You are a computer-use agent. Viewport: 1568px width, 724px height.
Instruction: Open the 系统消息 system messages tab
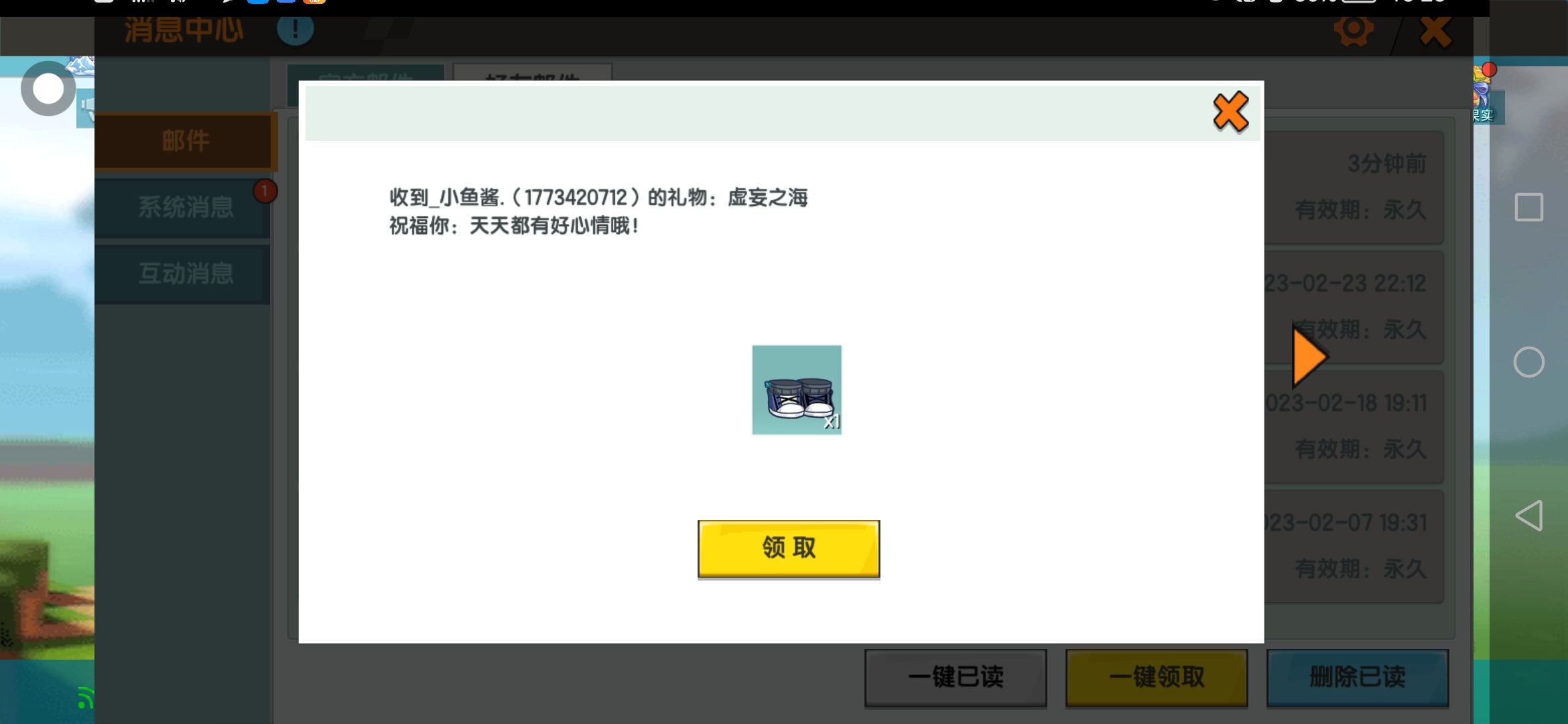click(x=185, y=207)
